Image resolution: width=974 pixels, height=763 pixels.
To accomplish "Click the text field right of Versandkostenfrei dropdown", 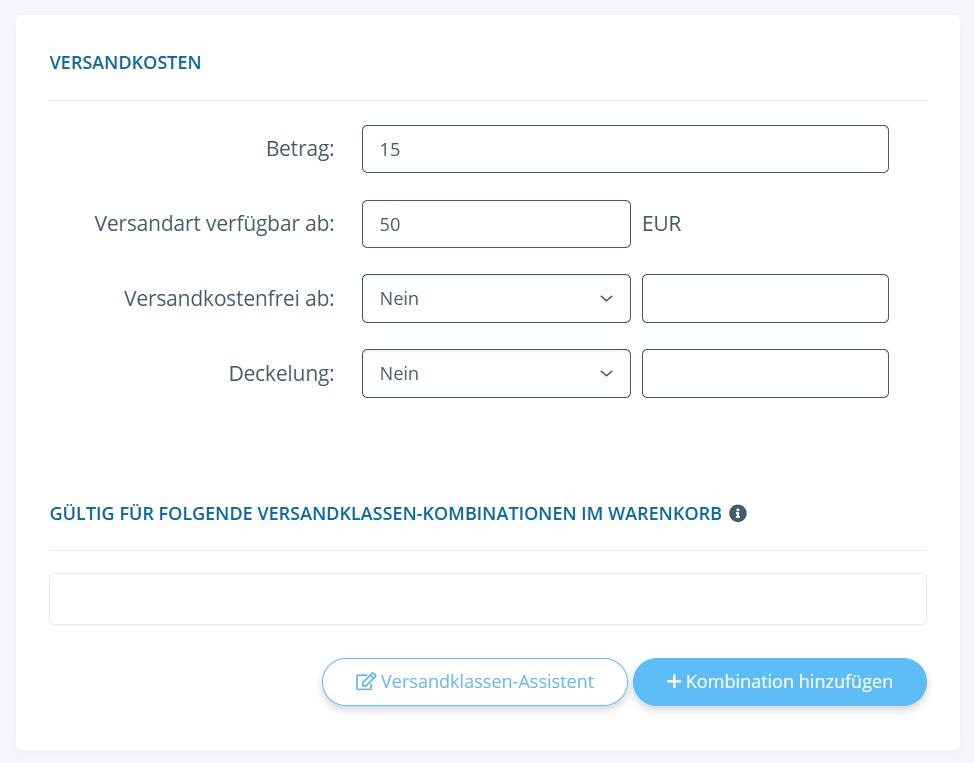I will click(x=765, y=299).
